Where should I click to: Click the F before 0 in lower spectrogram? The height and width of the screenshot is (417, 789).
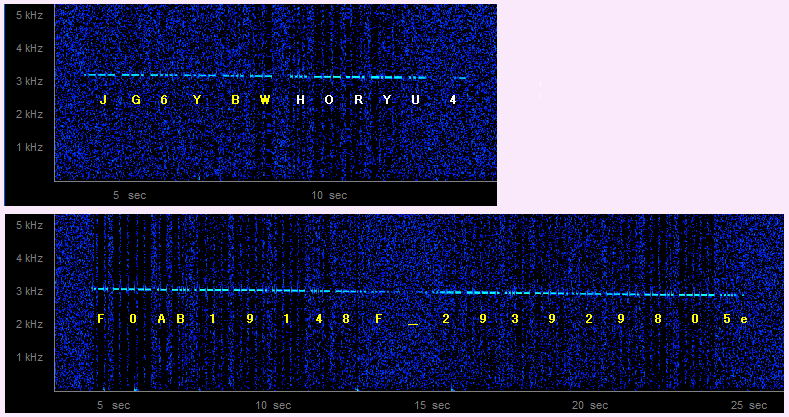101,318
